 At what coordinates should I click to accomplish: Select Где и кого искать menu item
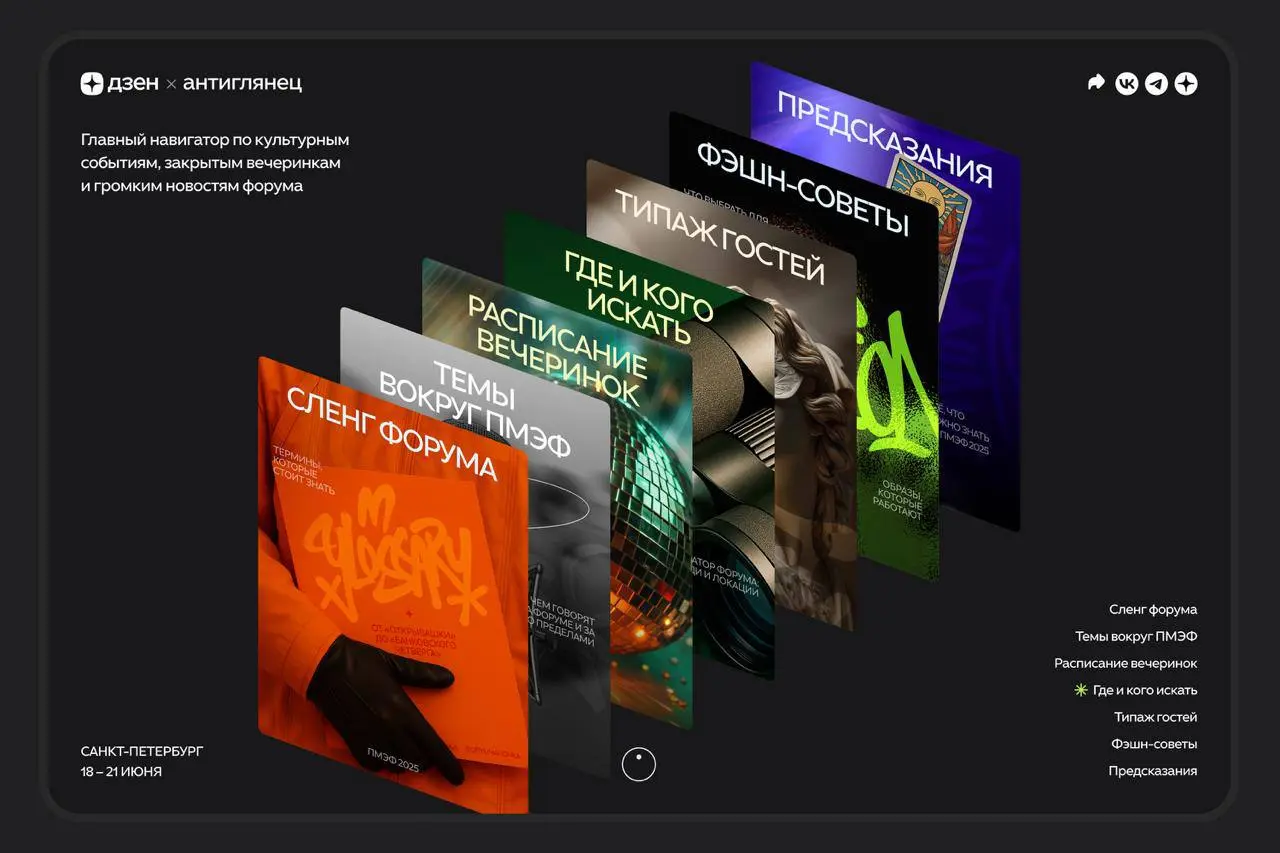1144,690
